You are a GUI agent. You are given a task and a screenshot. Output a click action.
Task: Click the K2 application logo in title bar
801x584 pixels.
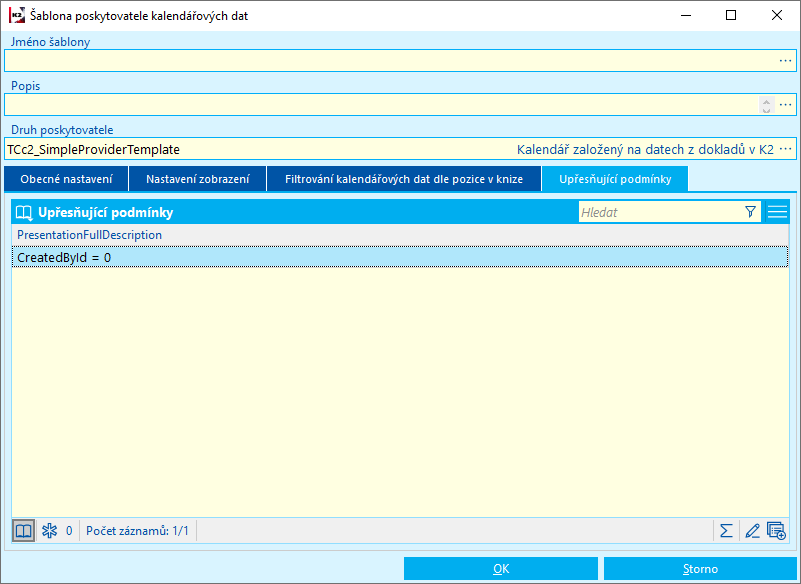(x=17, y=15)
